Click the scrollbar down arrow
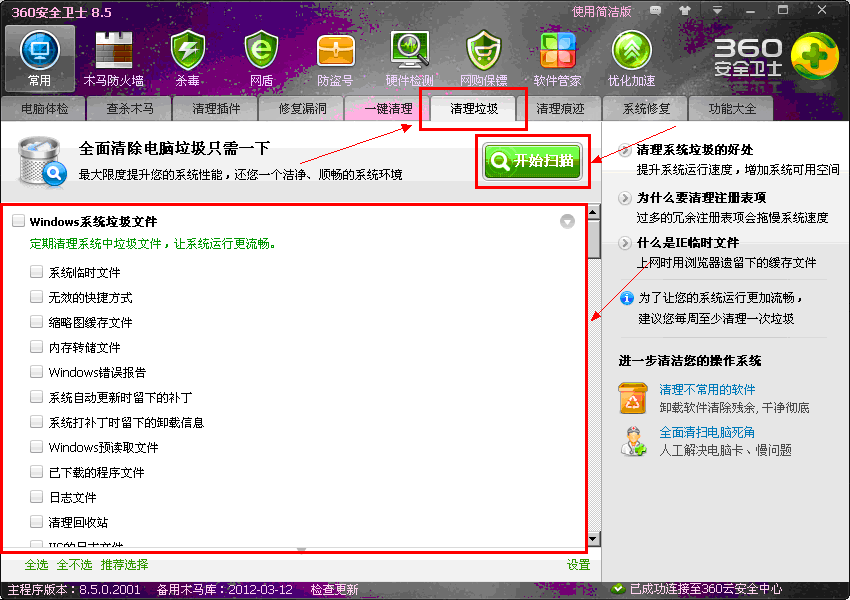This screenshot has height=600, width=850. click(594, 539)
